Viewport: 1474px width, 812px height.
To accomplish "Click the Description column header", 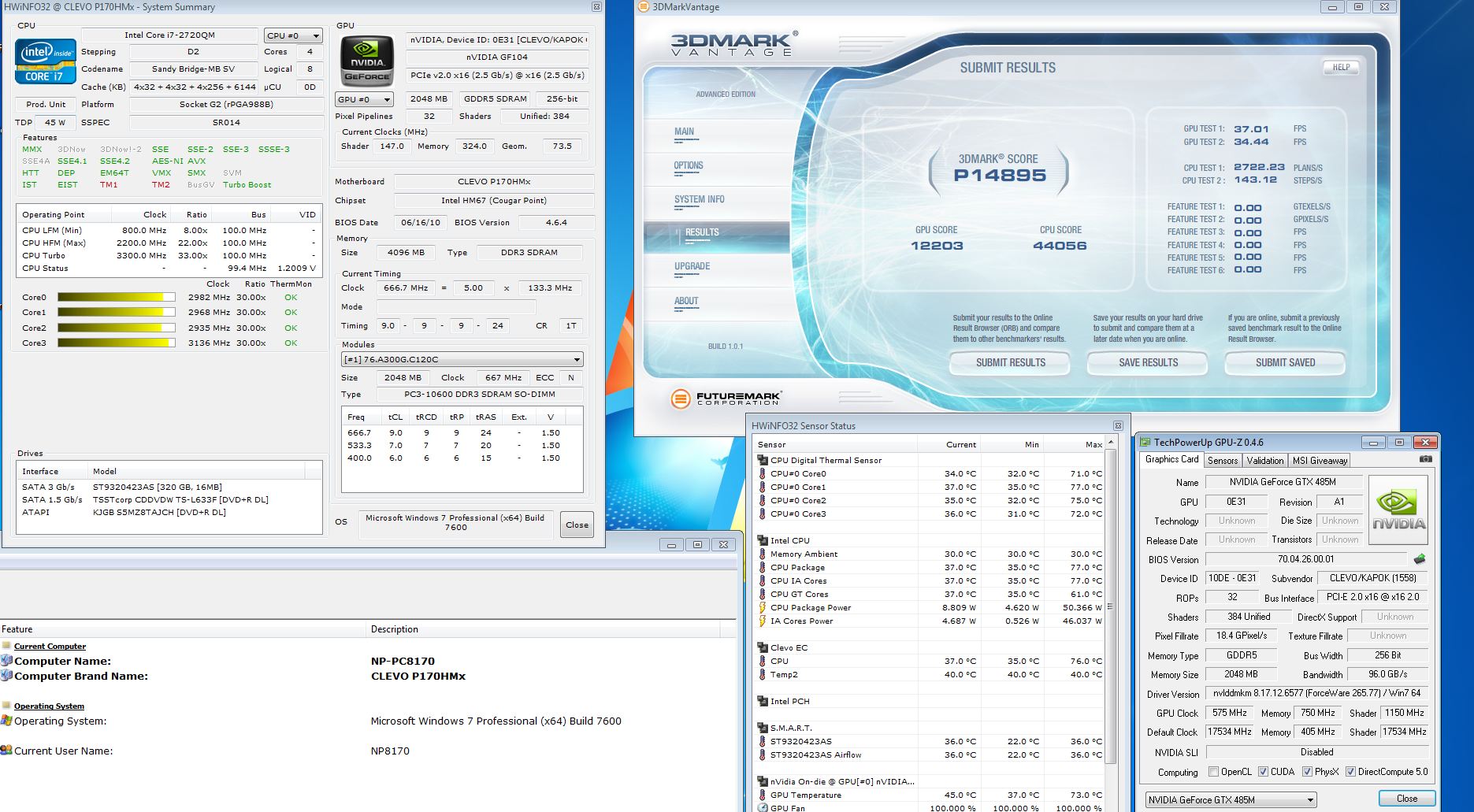I will [x=544, y=629].
